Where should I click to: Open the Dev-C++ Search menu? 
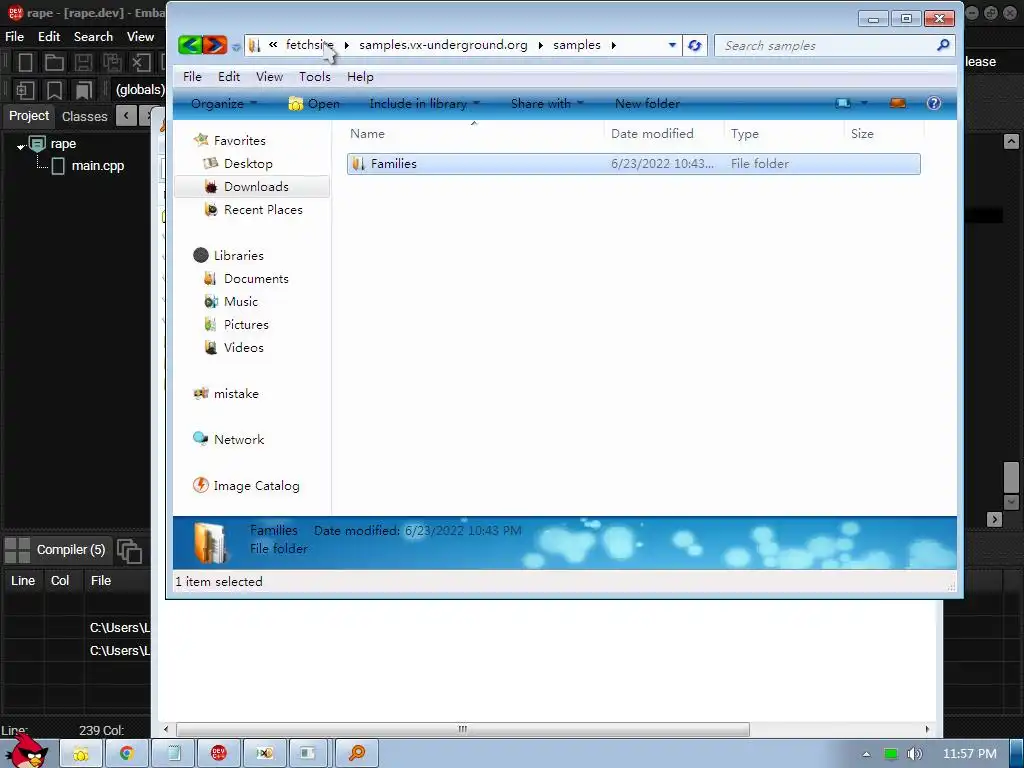[x=93, y=37]
